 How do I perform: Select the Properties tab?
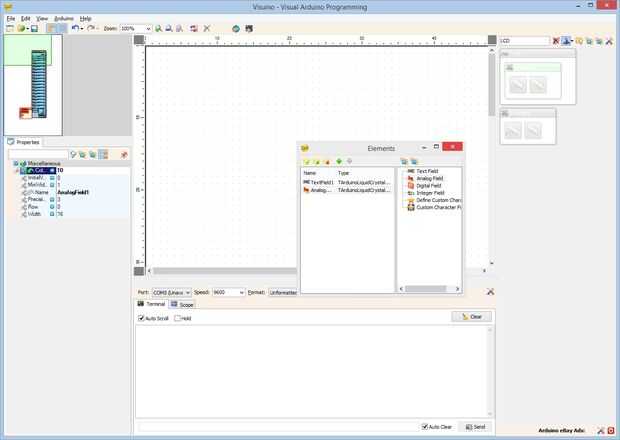click(x=24, y=142)
